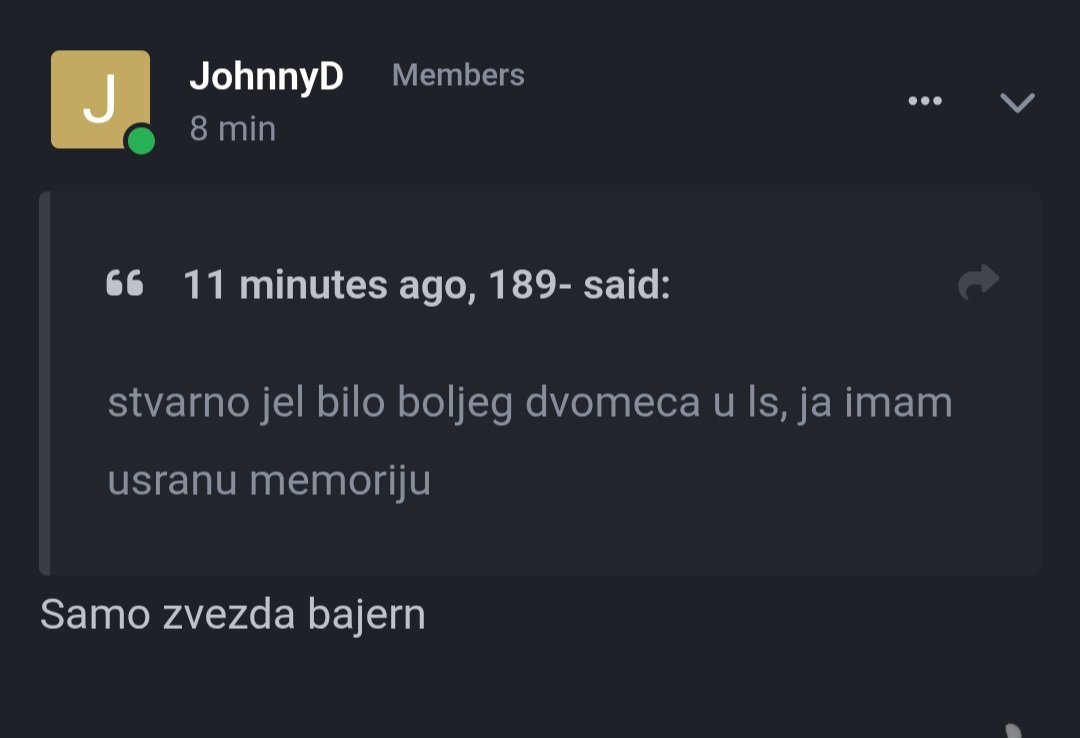Screen dimensions: 1080x738
Task: Open quoted member 189- in header
Action: (x=530, y=284)
